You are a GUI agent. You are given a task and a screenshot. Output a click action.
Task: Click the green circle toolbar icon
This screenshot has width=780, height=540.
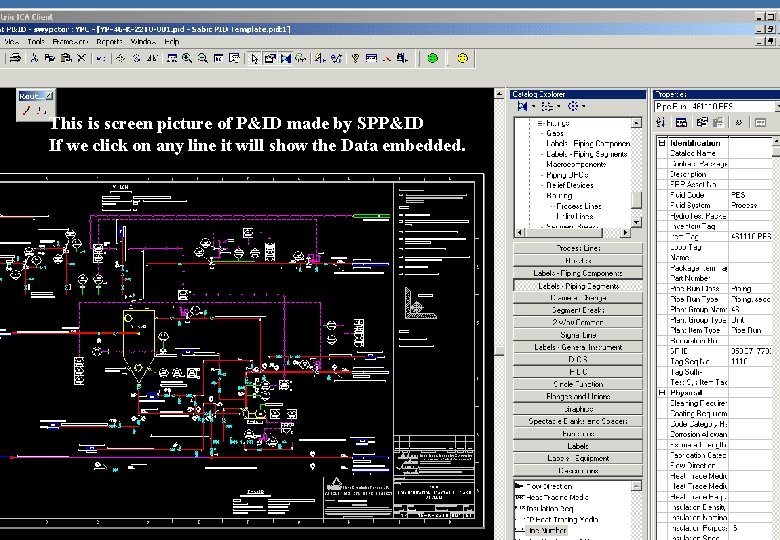[433, 59]
